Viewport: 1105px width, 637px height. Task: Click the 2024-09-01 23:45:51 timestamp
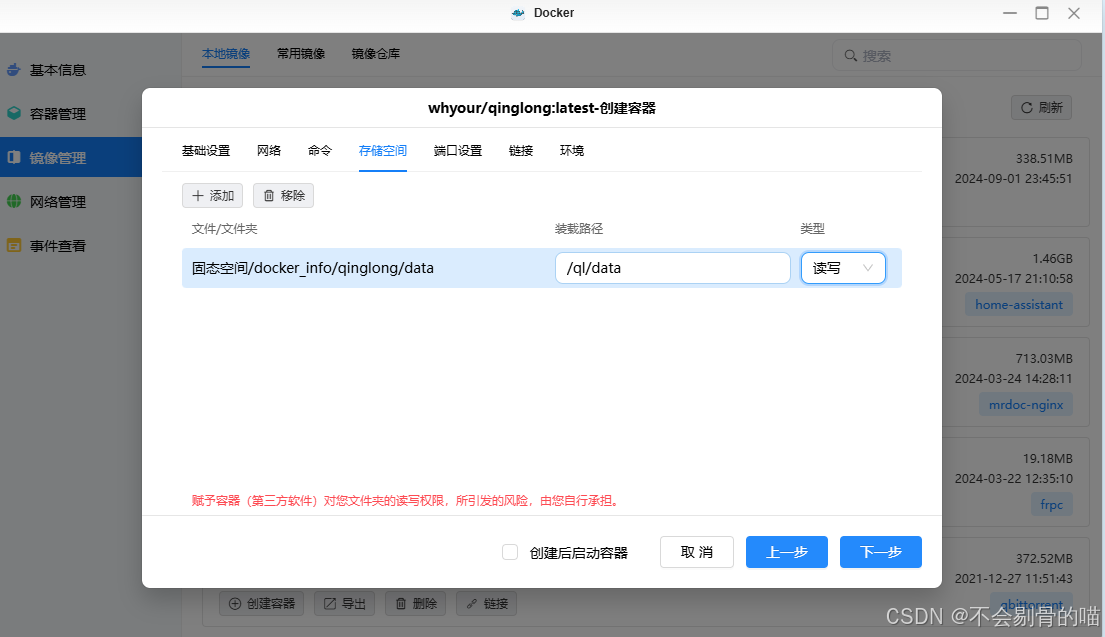(x=1013, y=180)
